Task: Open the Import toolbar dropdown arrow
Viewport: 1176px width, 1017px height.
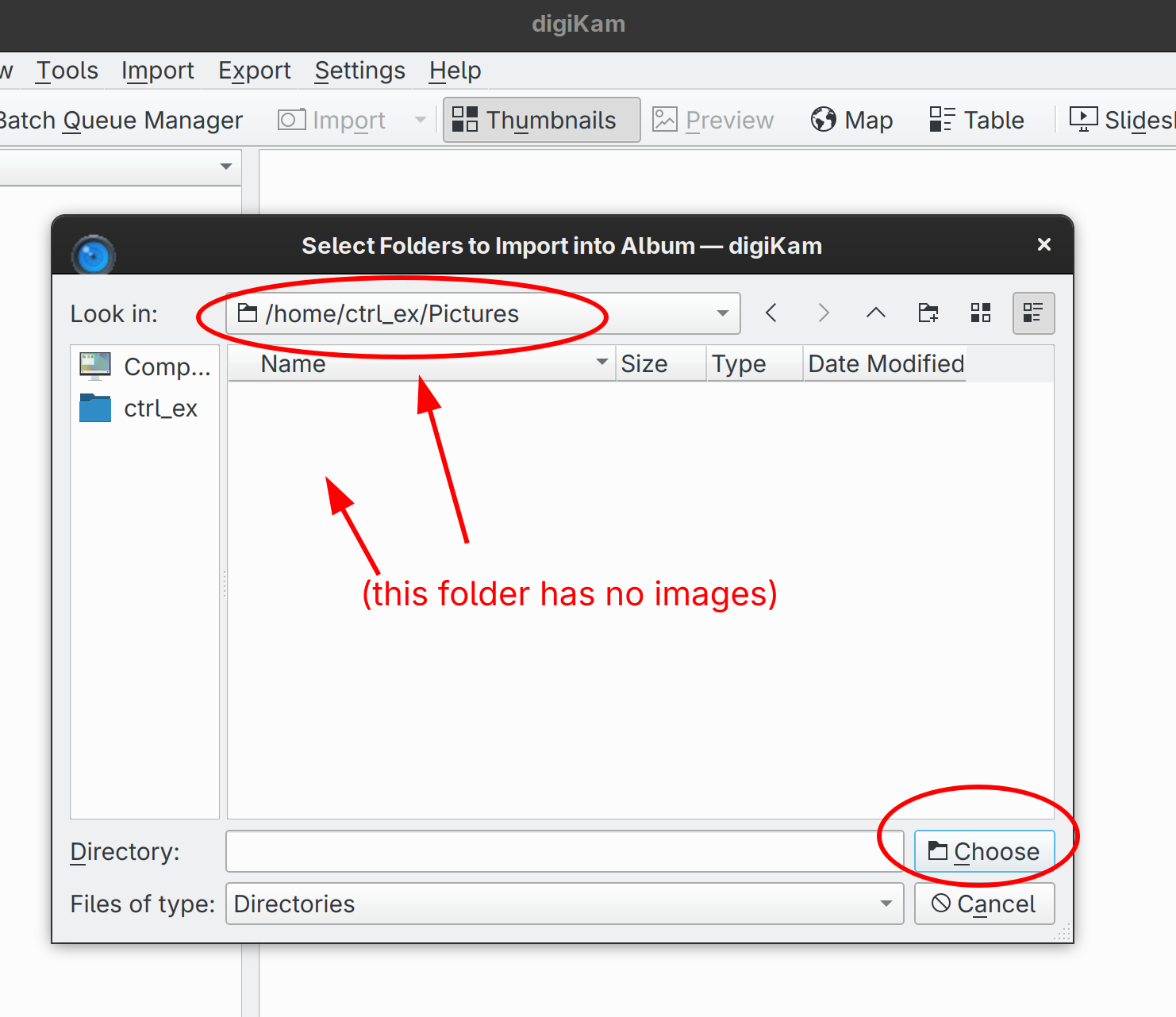Action: pyautogui.click(x=421, y=120)
